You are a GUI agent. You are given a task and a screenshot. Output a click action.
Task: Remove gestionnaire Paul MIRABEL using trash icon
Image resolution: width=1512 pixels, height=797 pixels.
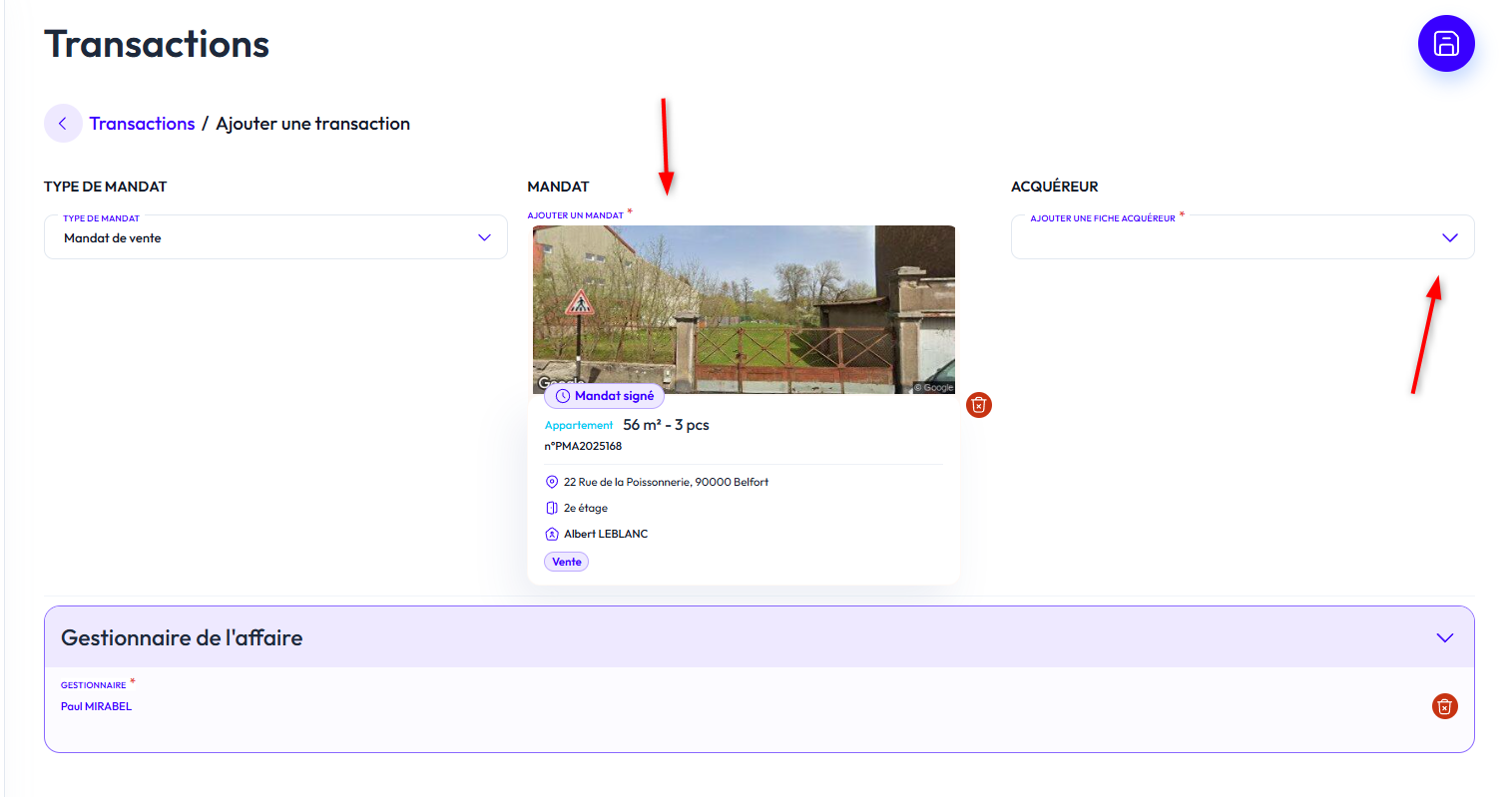click(x=1444, y=706)
